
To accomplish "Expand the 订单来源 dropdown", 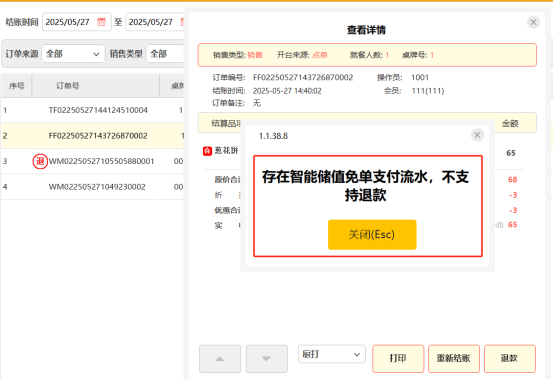I will coord(73,54).
